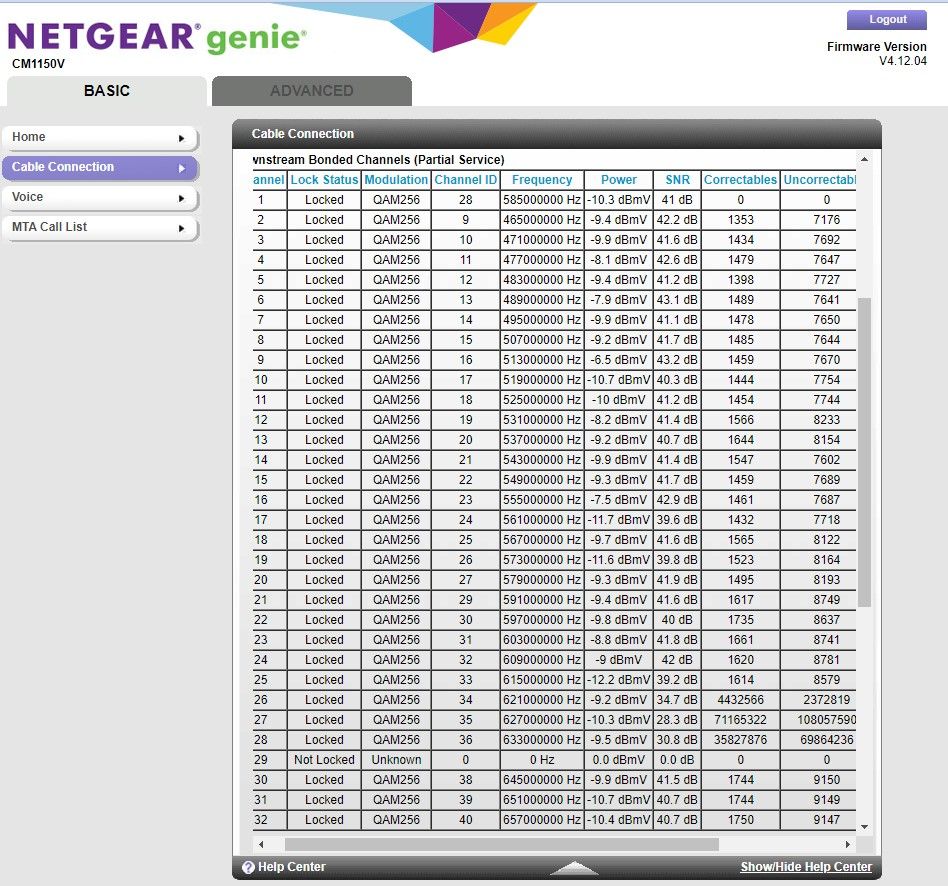This screenshot has height=886, width=948.
Task: Log out with the Logout button
Action: [x=886, y=19]
